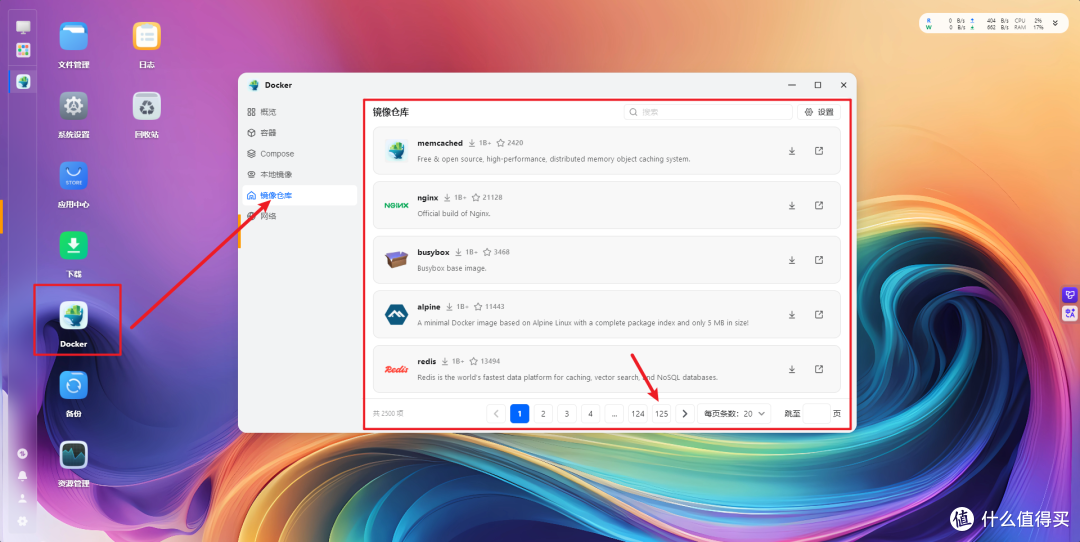Select 镜像仓库 in Docker sidebar
1080x542 pixels.
[x=298, y=195]
